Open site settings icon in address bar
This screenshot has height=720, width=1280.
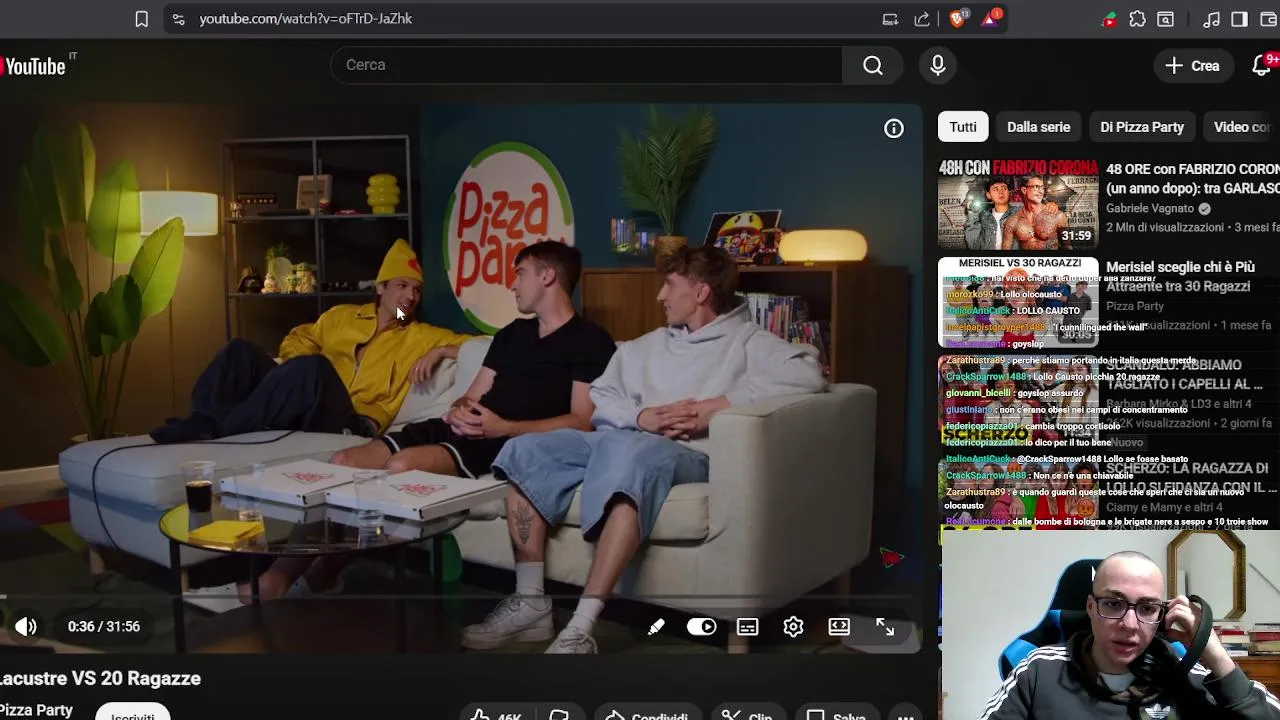[178, 19]
